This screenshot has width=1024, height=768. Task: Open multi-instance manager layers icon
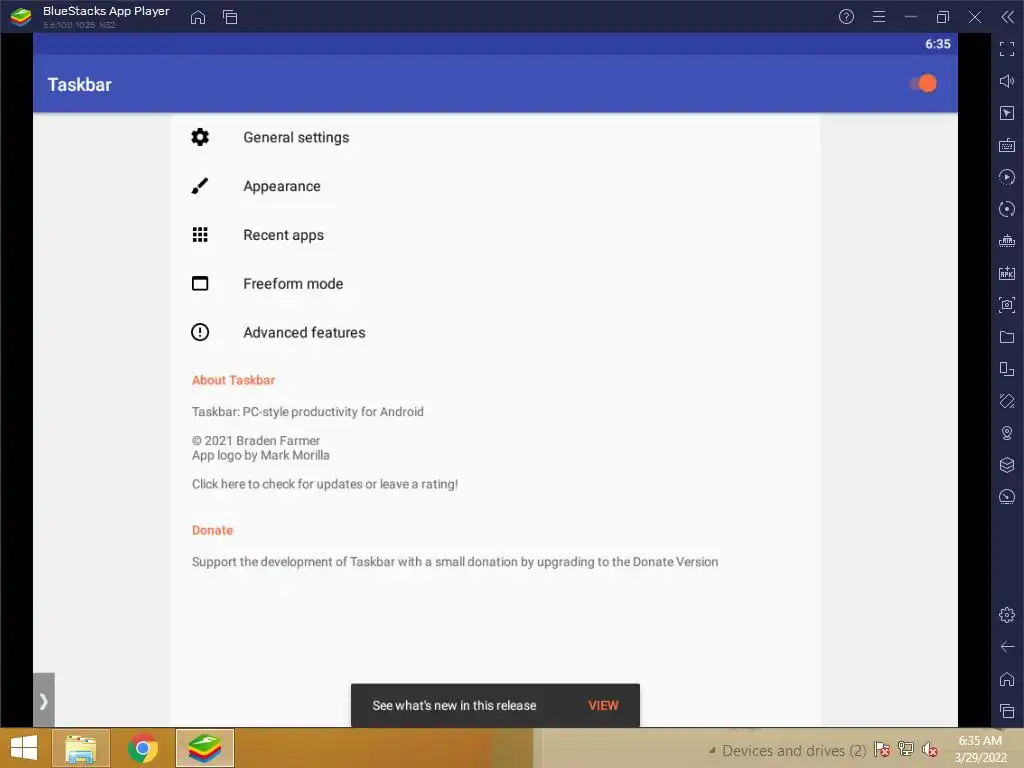coord(1007,465)
